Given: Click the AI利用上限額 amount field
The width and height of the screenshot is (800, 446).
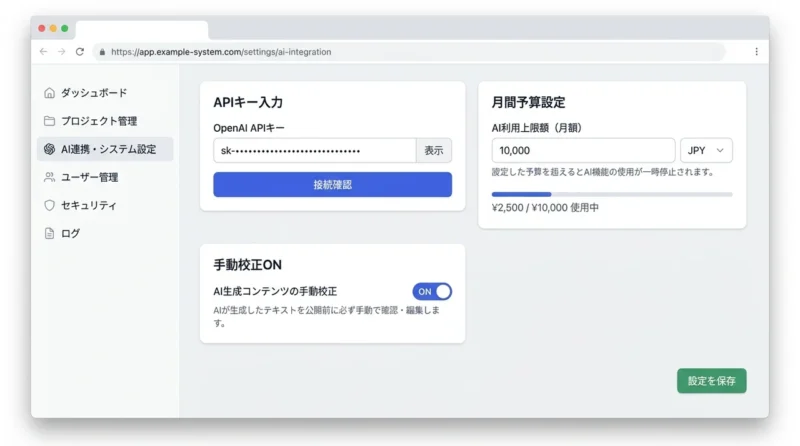Looking at the screenshot, I should [583, 151].
